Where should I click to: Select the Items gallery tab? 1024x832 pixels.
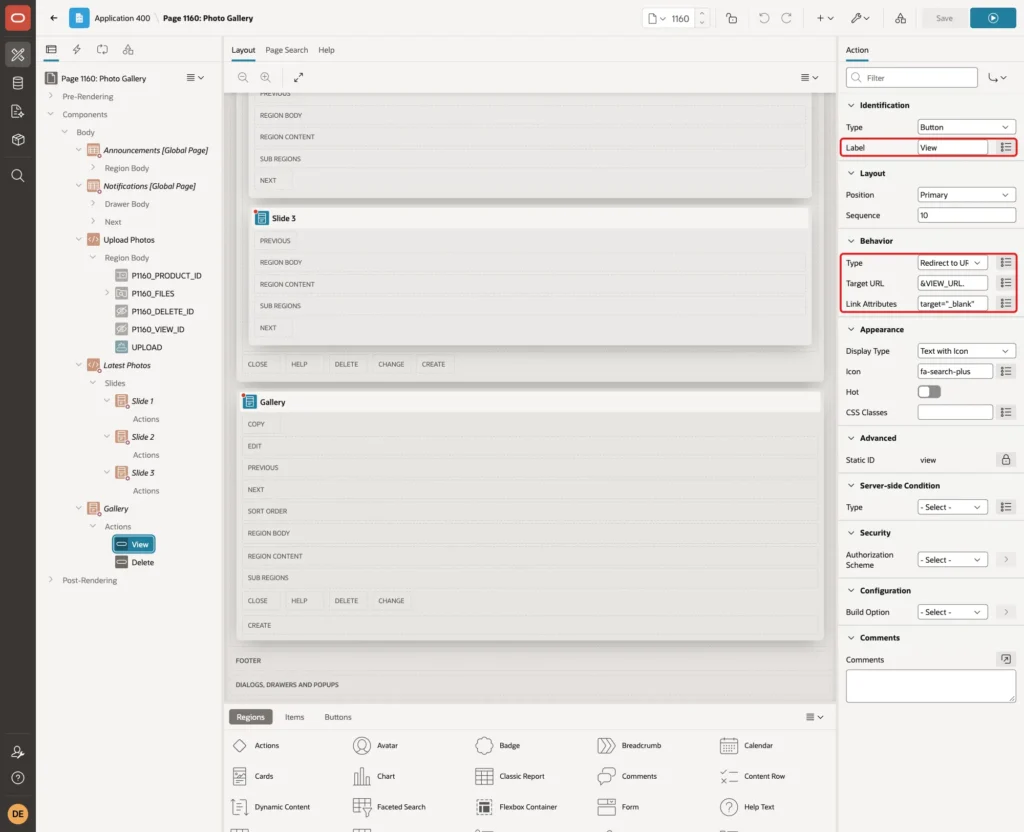[x=295, y=717]
